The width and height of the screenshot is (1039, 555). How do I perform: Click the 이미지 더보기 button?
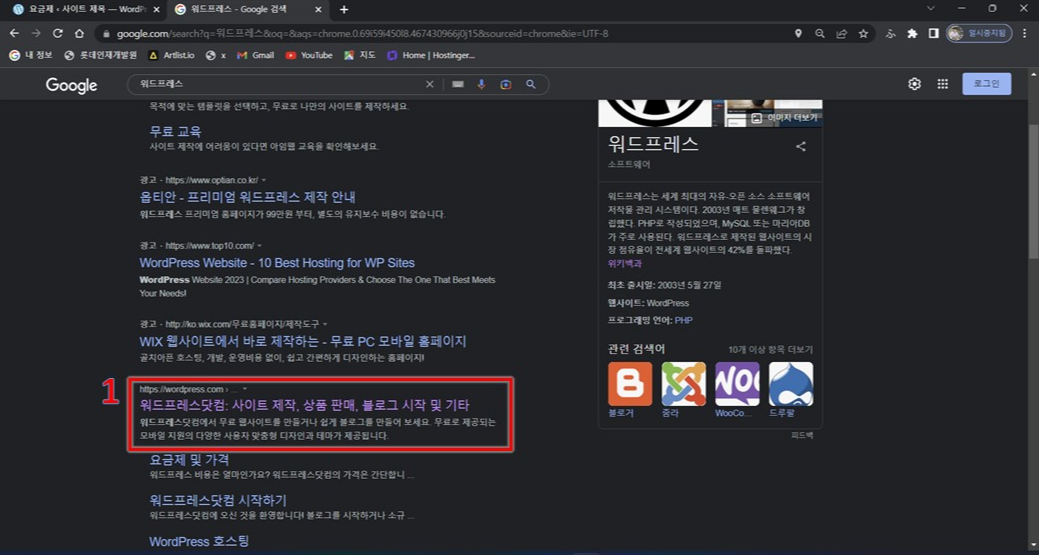[x=785, y=117]
